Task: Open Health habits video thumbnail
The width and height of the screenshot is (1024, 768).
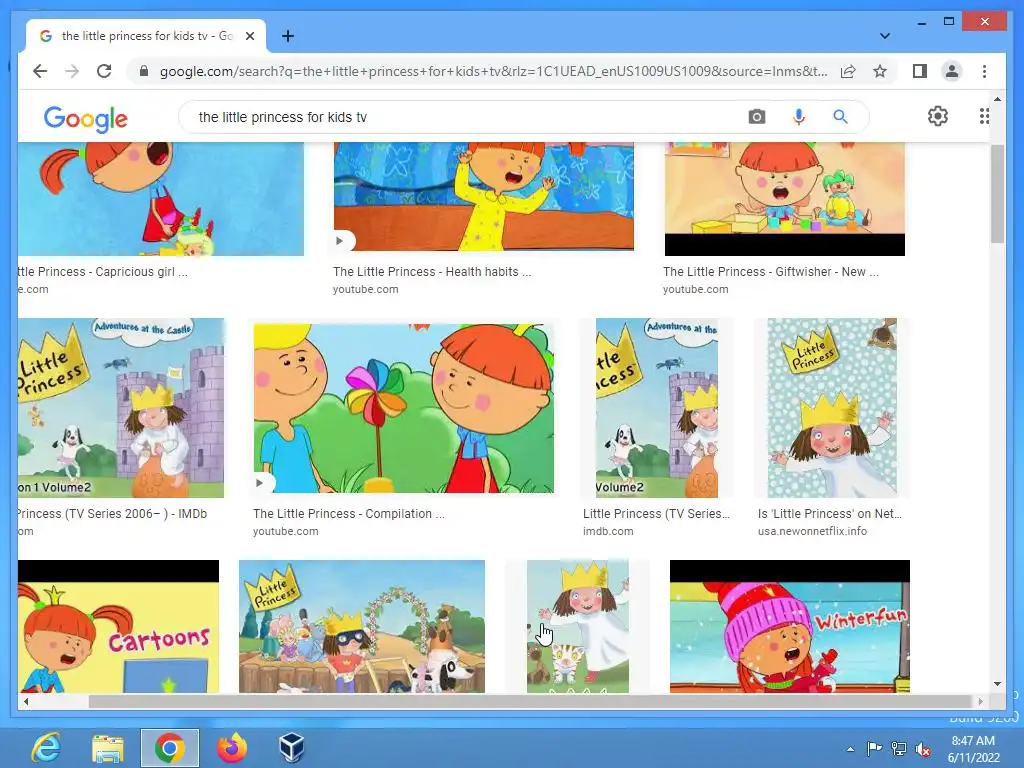Action: tap(483, 196)
